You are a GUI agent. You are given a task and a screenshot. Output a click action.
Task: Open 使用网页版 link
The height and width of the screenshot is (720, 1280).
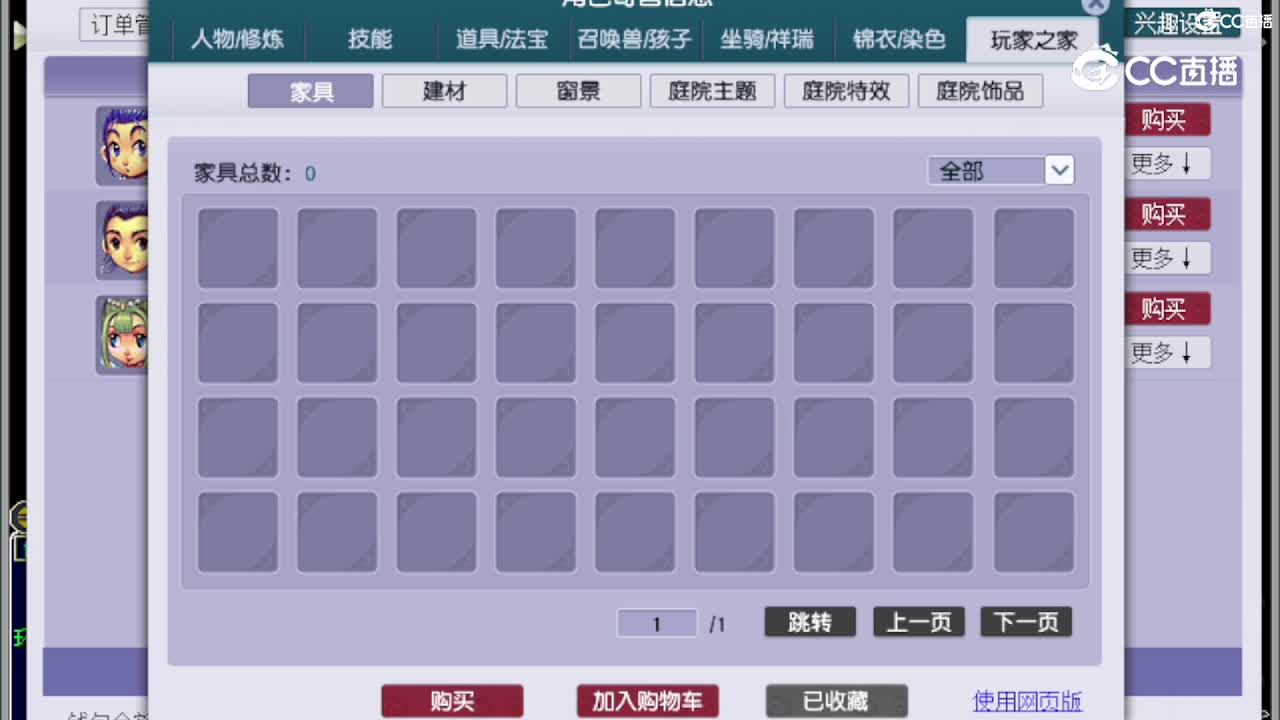tap(1026, 700)
